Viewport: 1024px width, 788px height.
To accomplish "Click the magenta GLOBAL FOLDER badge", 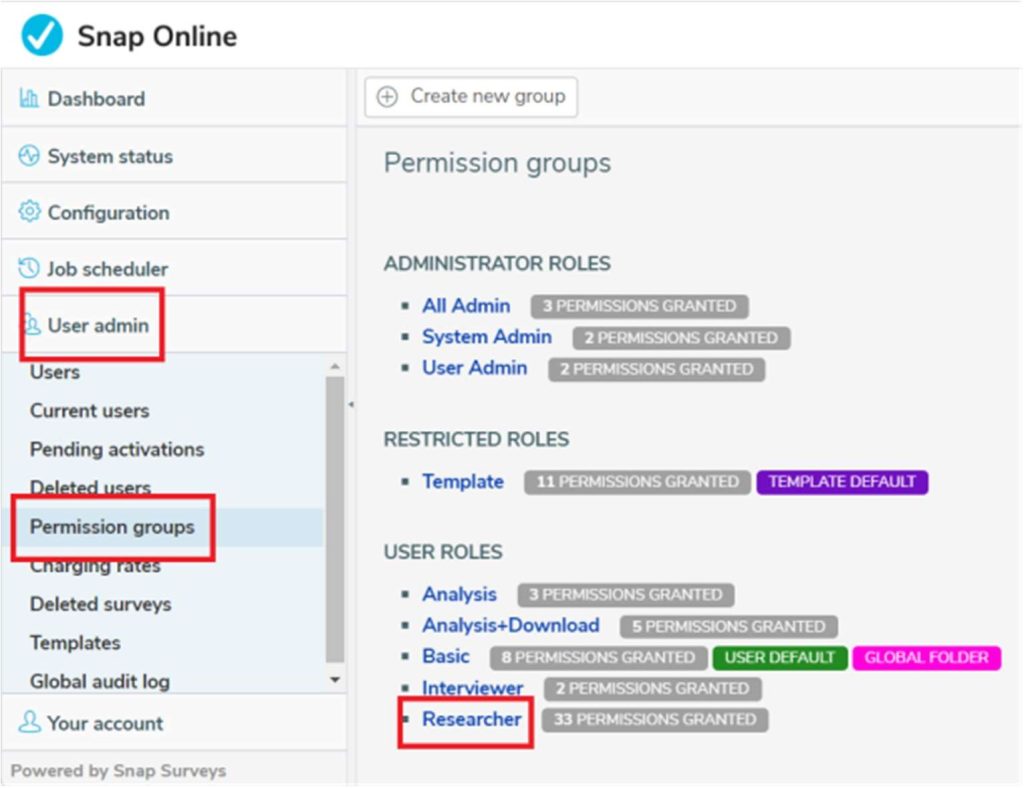I will click(x=926, y=657).
